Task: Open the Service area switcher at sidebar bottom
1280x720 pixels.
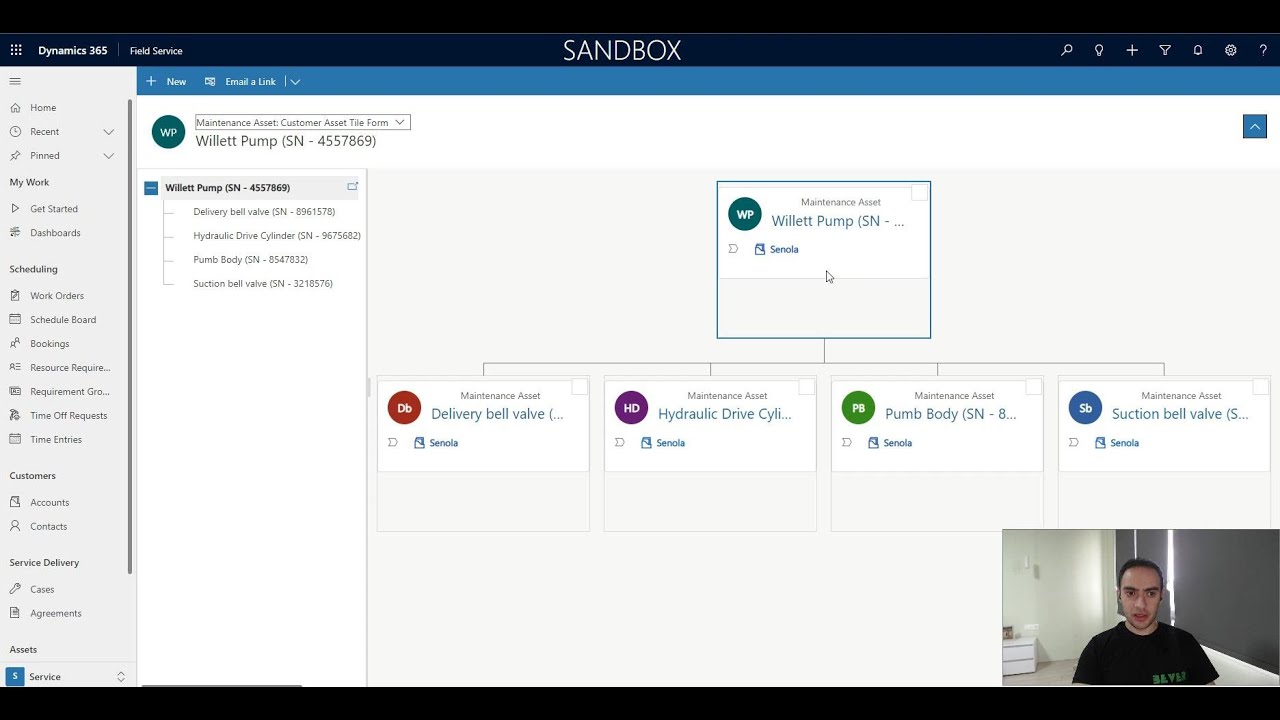Action: [x=67, y=677]
